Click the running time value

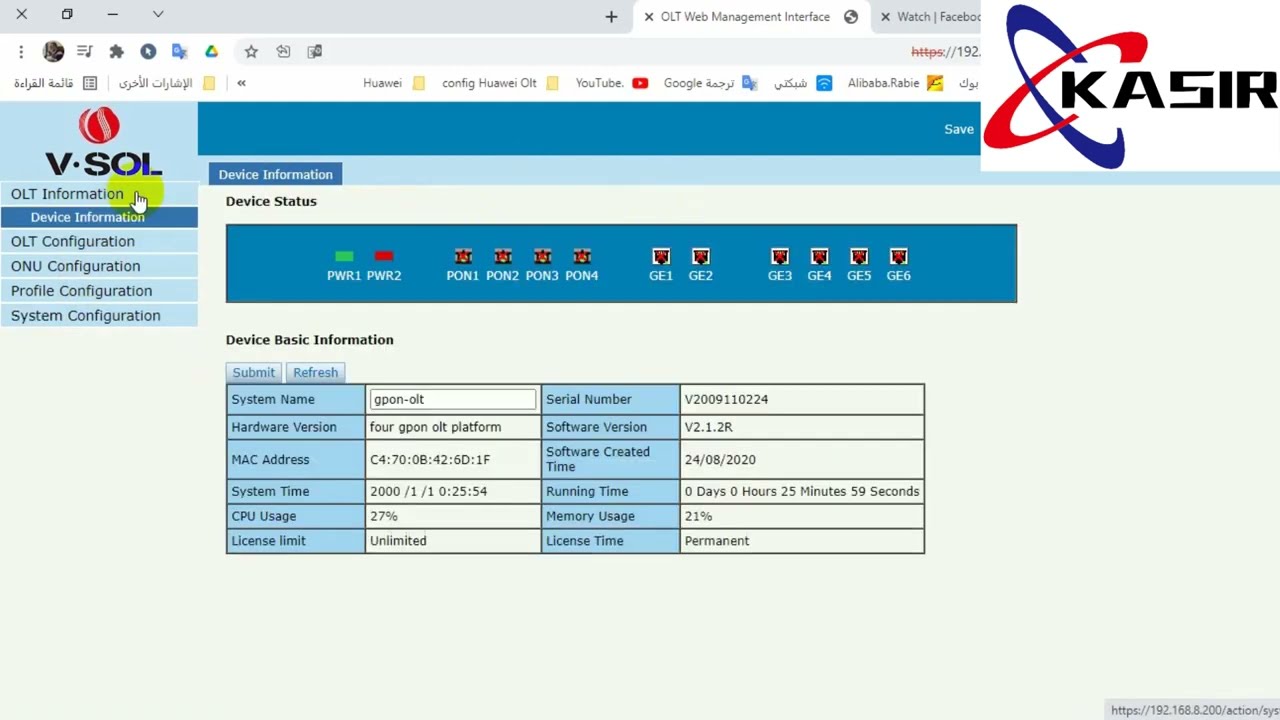click(x=802, y=491)
